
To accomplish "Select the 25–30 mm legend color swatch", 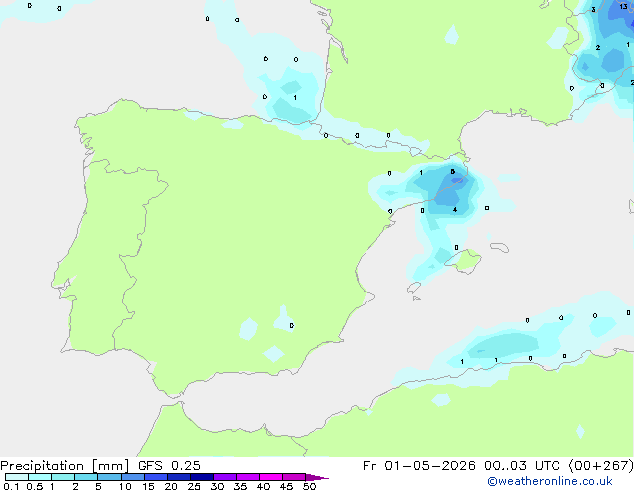I will point(202,477).
